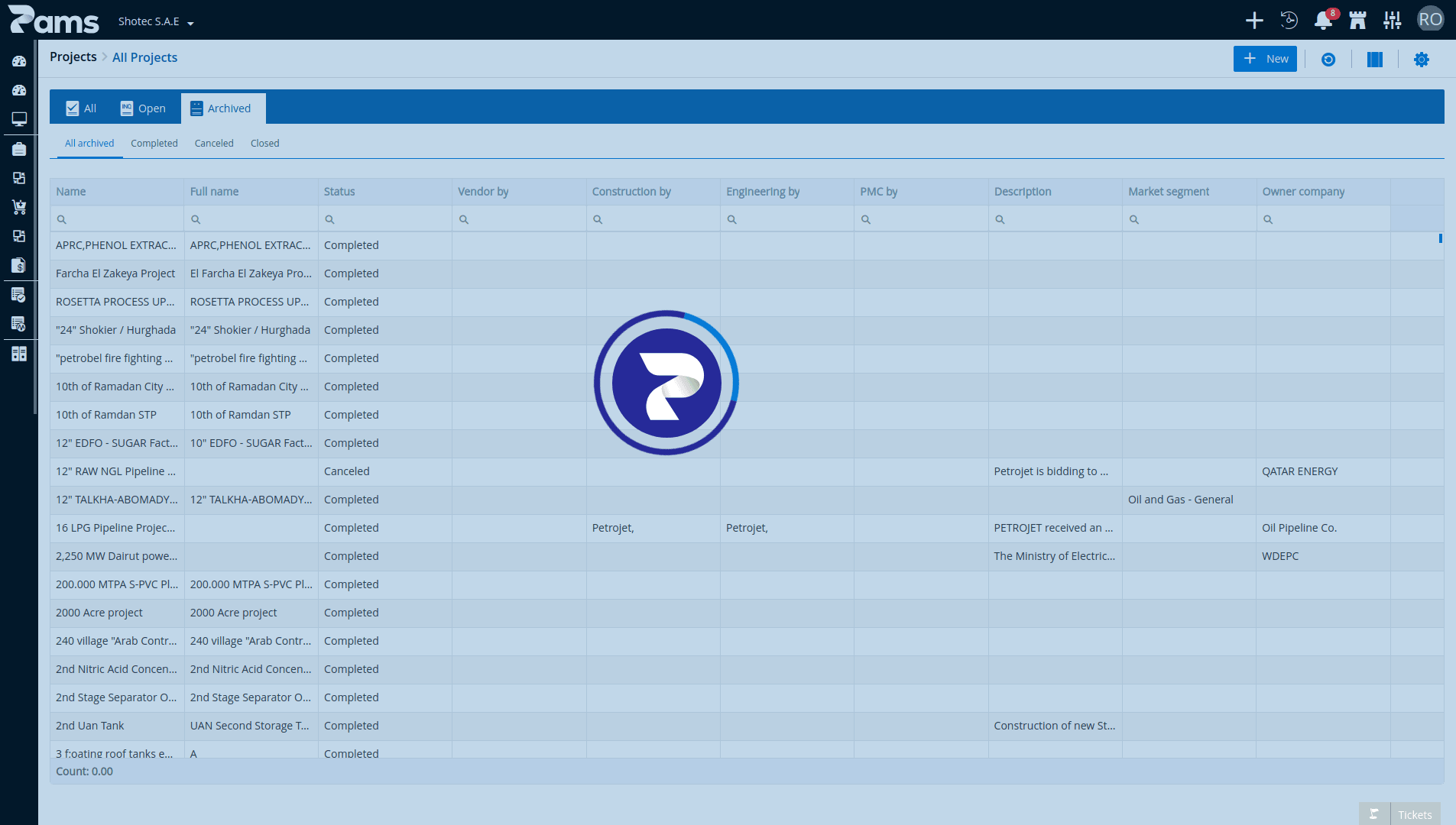Open the recent history clock icon

pos(1289,21)
